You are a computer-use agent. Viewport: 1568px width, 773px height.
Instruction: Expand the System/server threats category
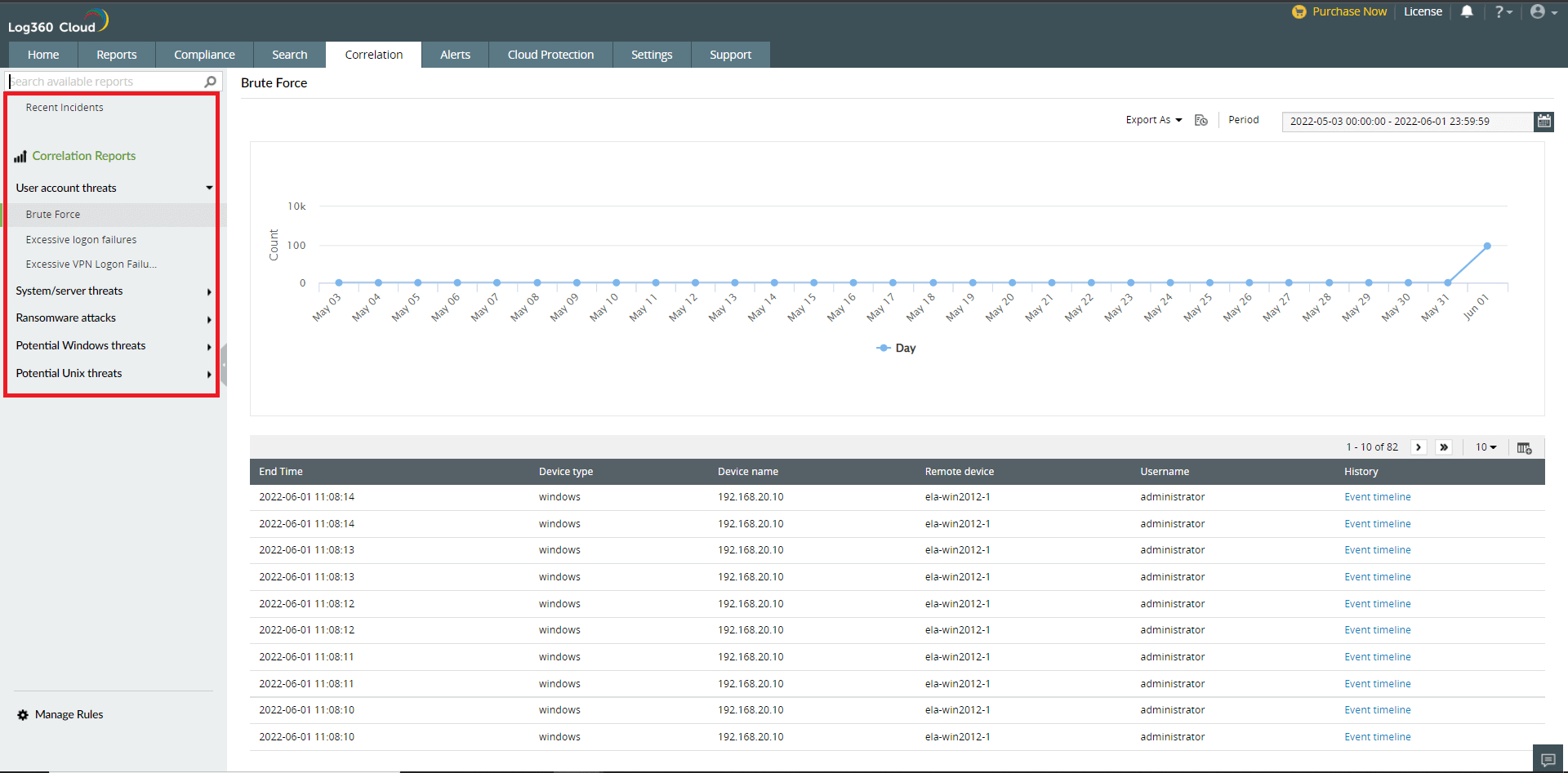[69, 291]
